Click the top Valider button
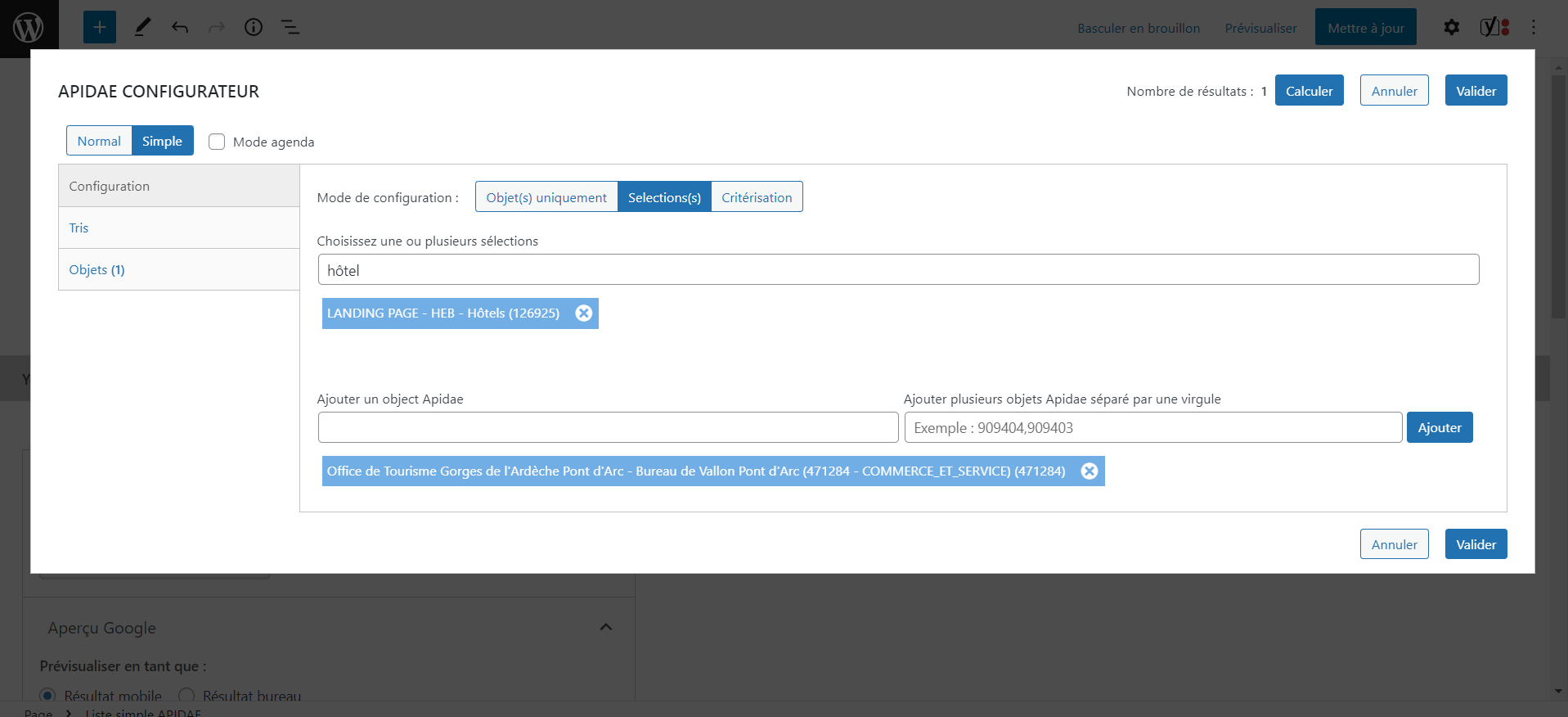This screenshot has height=717, width=1568. (1476, 91)
